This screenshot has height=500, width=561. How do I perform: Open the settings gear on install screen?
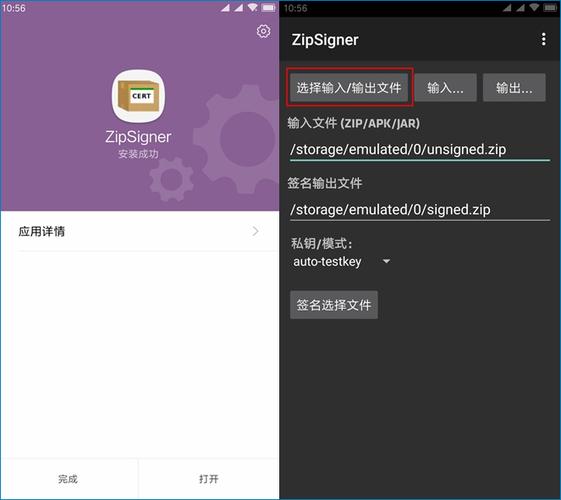tap(263, 31)
